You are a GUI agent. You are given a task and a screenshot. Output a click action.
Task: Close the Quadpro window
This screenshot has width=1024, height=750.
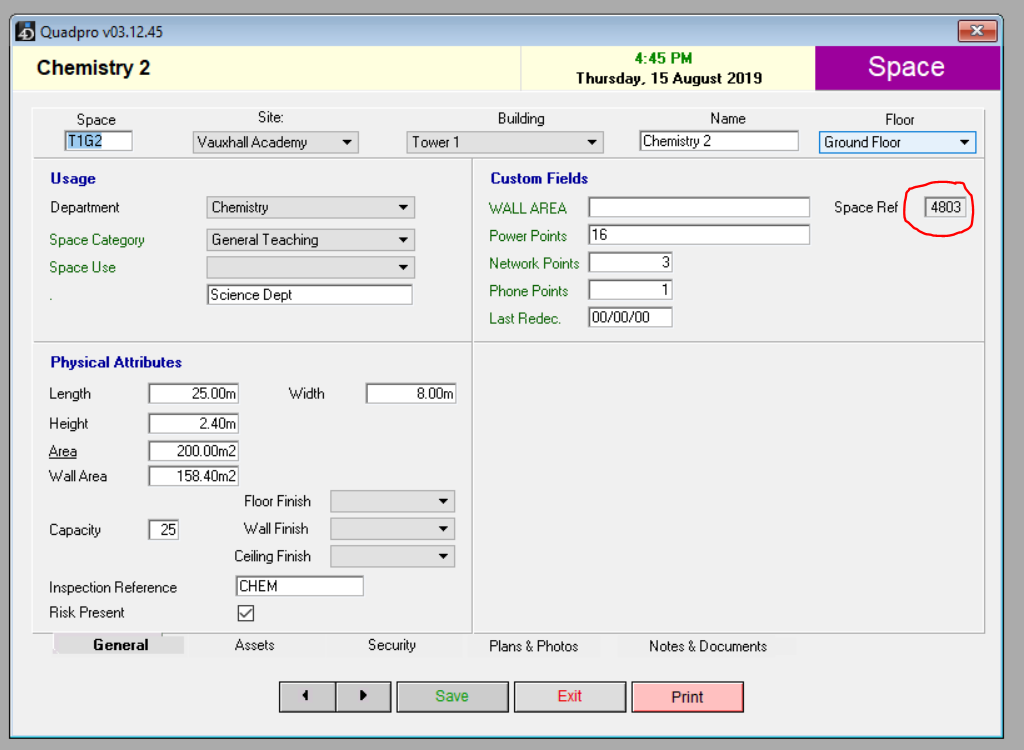[977, 31]
